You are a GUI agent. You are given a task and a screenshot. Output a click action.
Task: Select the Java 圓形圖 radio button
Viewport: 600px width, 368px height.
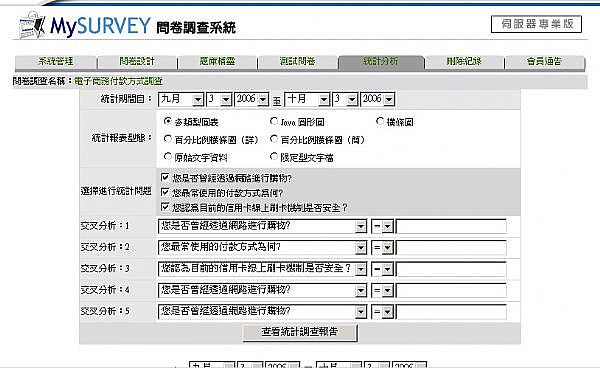click(273, 121)
